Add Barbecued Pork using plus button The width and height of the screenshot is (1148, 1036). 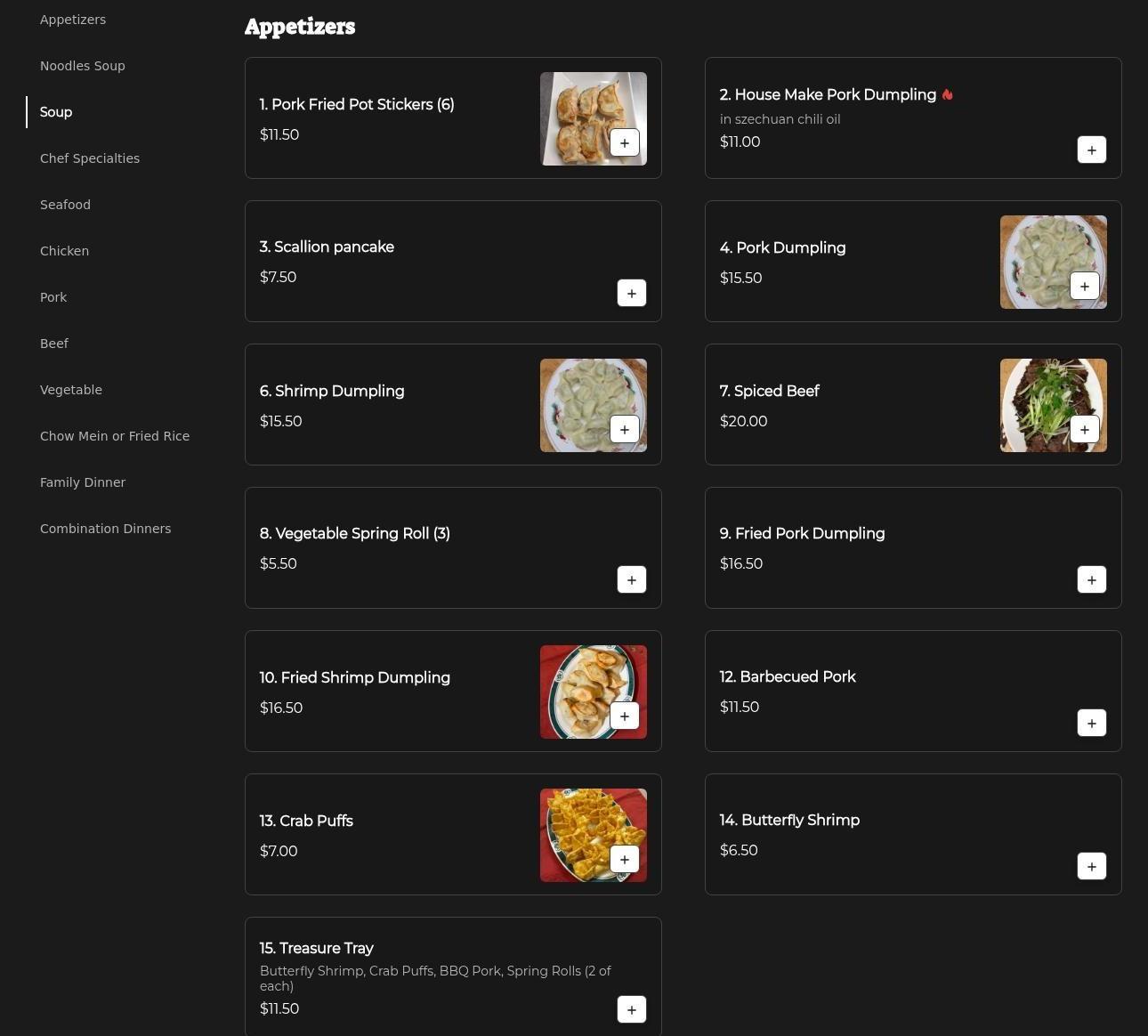click(x=1091, y=723)
